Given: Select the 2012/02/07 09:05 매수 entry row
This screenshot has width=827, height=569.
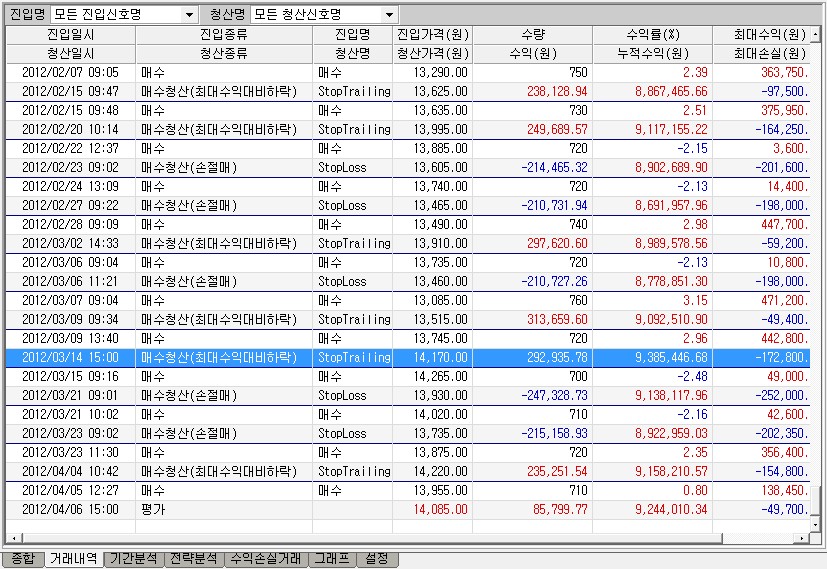Looking at the screenshot, I should [400, 73].
